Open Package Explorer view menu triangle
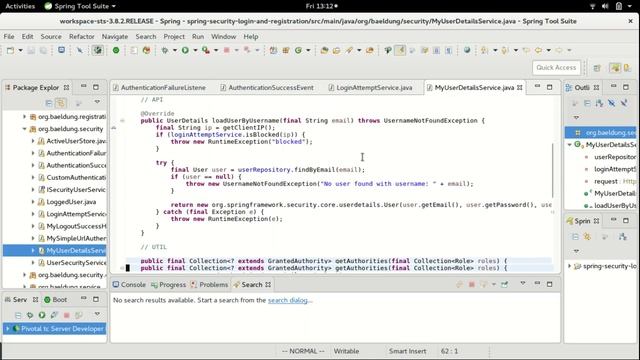The height and width of the screenshot is (360, 640). tap(97, 102)
